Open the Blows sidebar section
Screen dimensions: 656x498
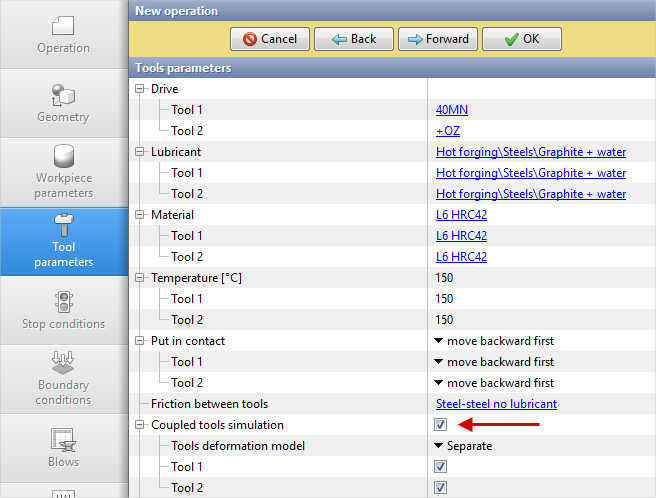[63, 447]
